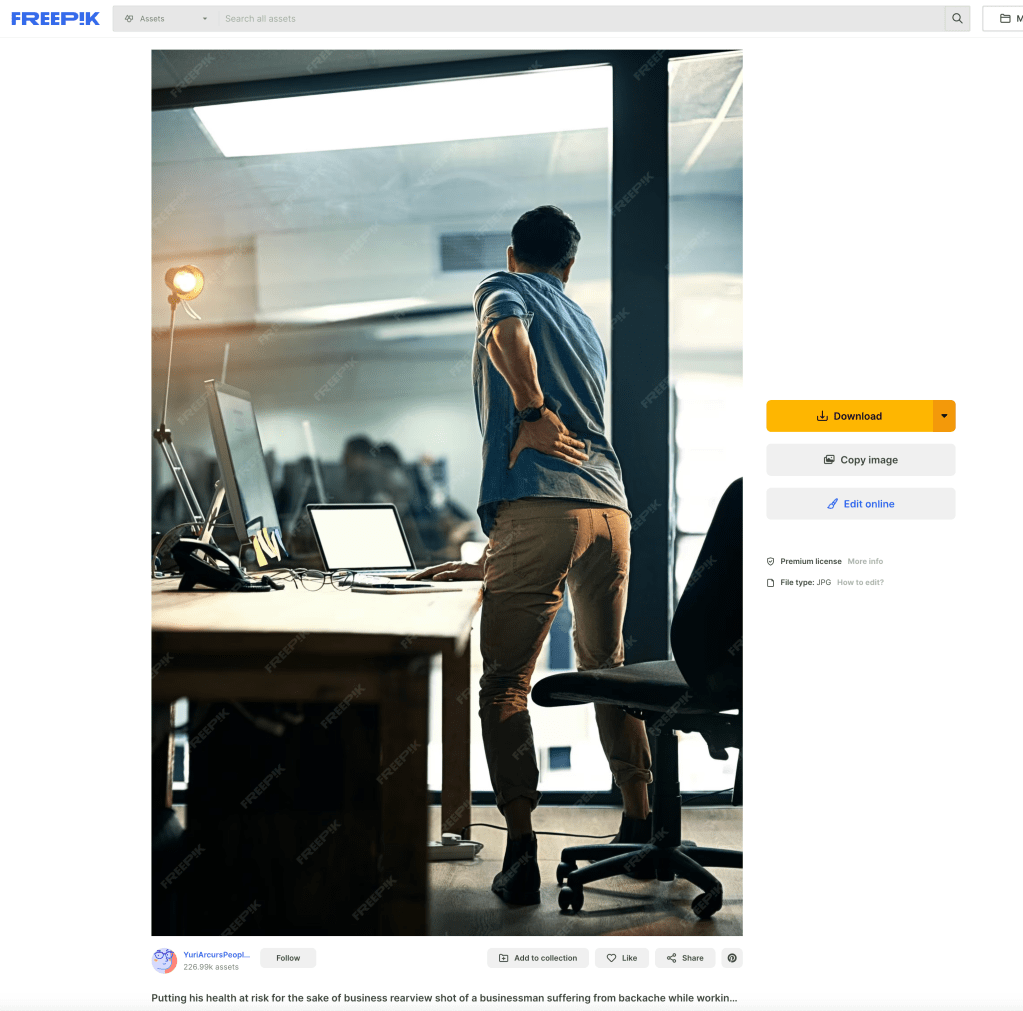The image size is (1023, 1011).
Task: Expand the Download options arrow
Action: pyautogui.click(x=944, y=416)
